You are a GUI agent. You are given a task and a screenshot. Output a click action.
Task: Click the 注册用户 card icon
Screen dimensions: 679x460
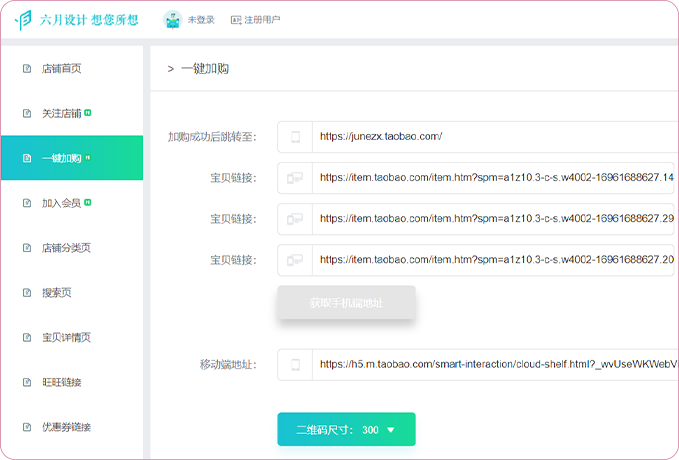(236, 20)
